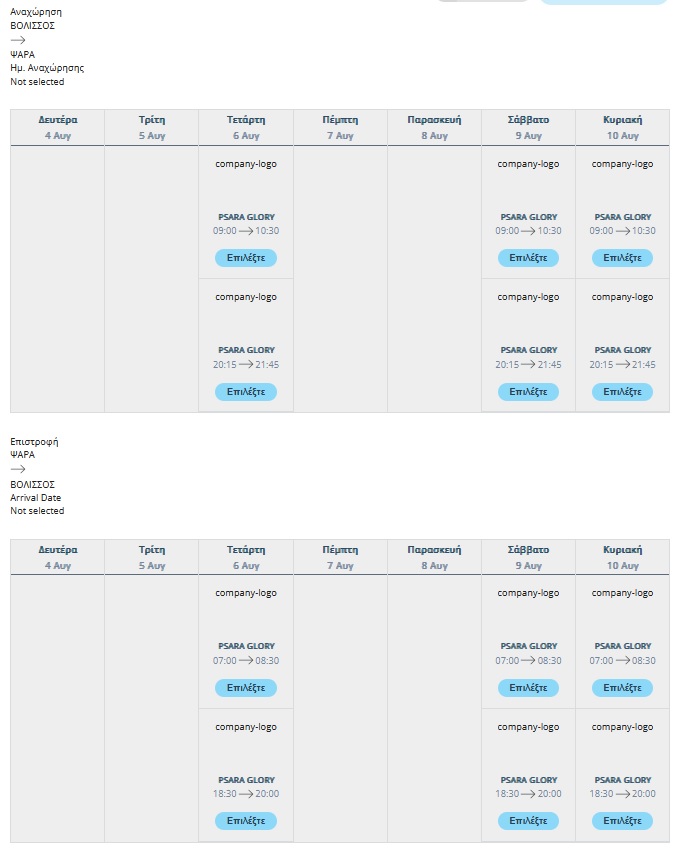Click Παρασκευή 8 Αυγ return column header
Image resolution: width=674 pixels, height=852 pixels.
click(434, 557)
